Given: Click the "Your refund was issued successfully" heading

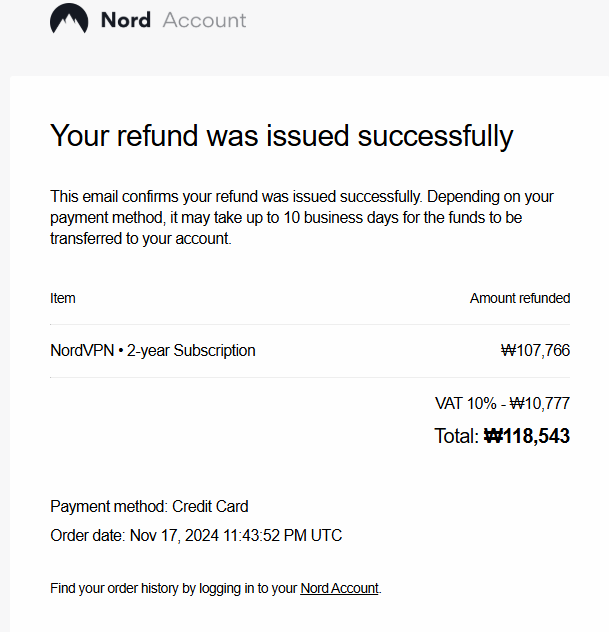Looking at the screenshot, I should click(x=281, y=136).
